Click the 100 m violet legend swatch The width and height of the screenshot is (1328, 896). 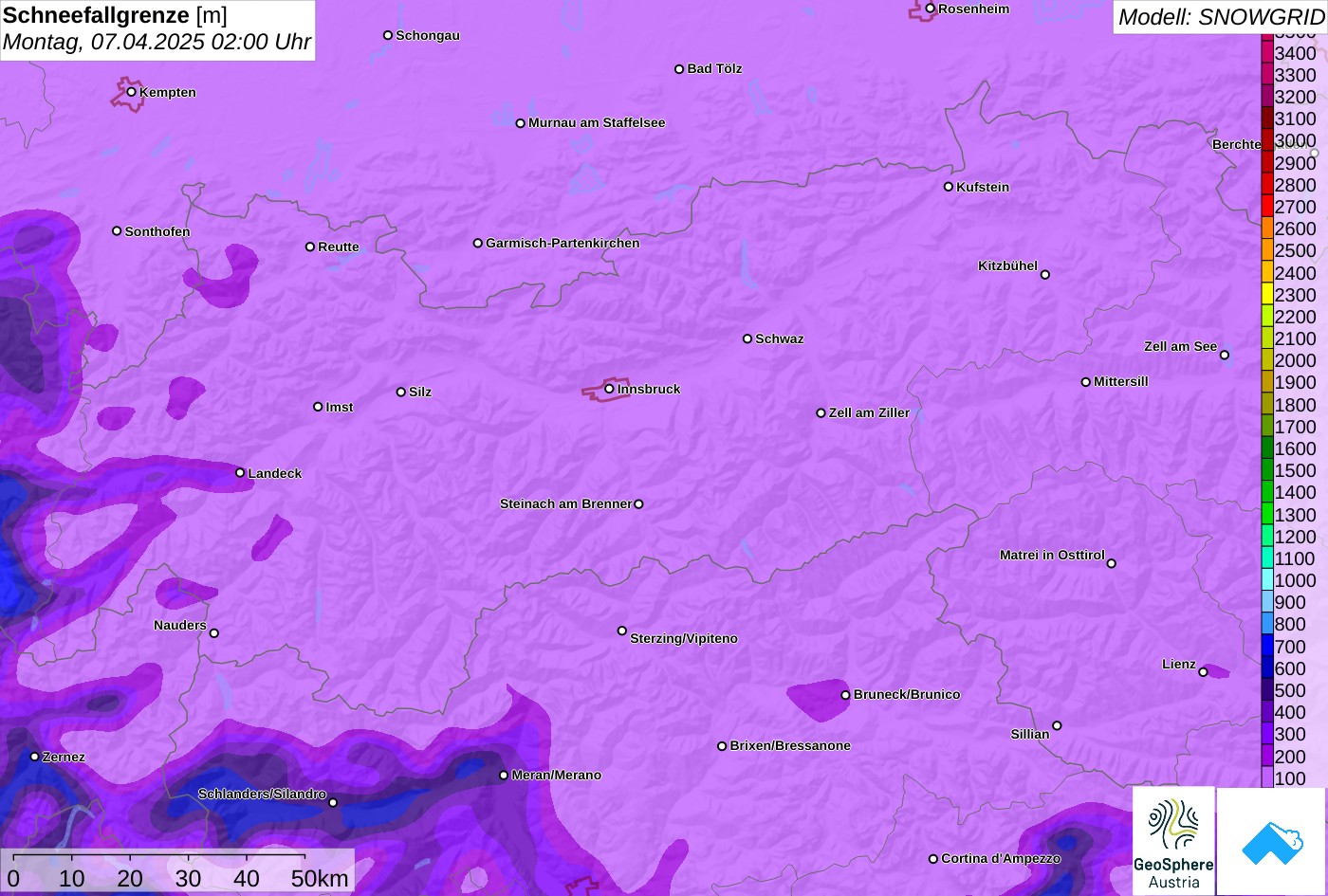click(x=1267, y=777)
